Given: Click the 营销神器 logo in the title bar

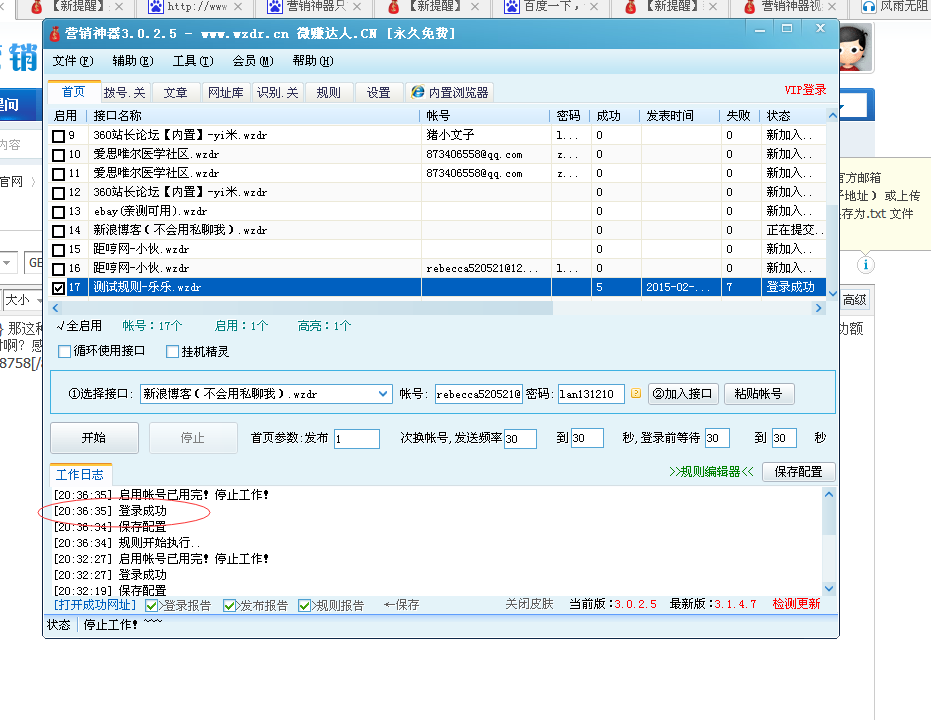Looking at the screenshot, I should tap(55, 33).
